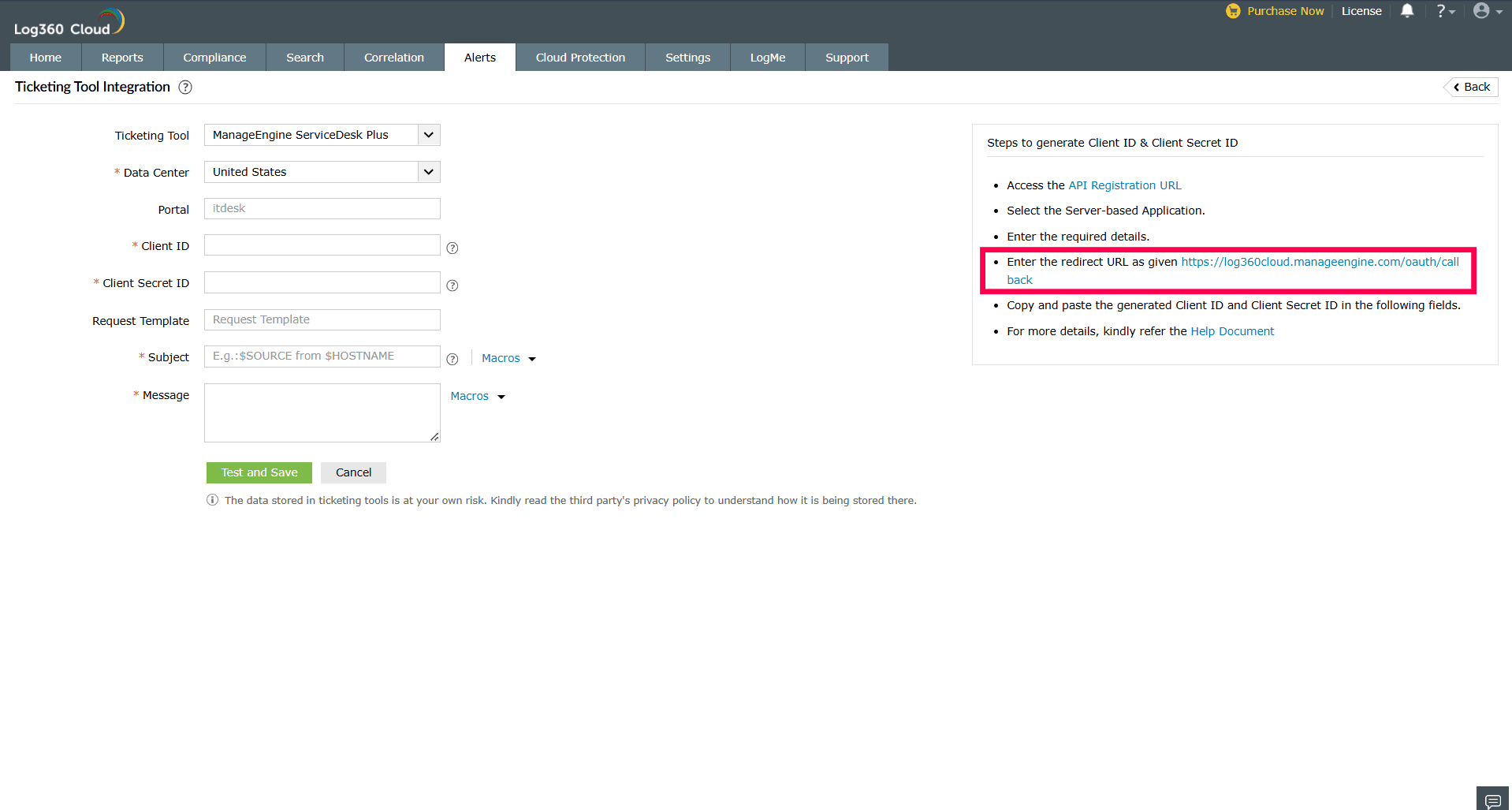
Task: Click the Cancel button
Action: [353, 472]
